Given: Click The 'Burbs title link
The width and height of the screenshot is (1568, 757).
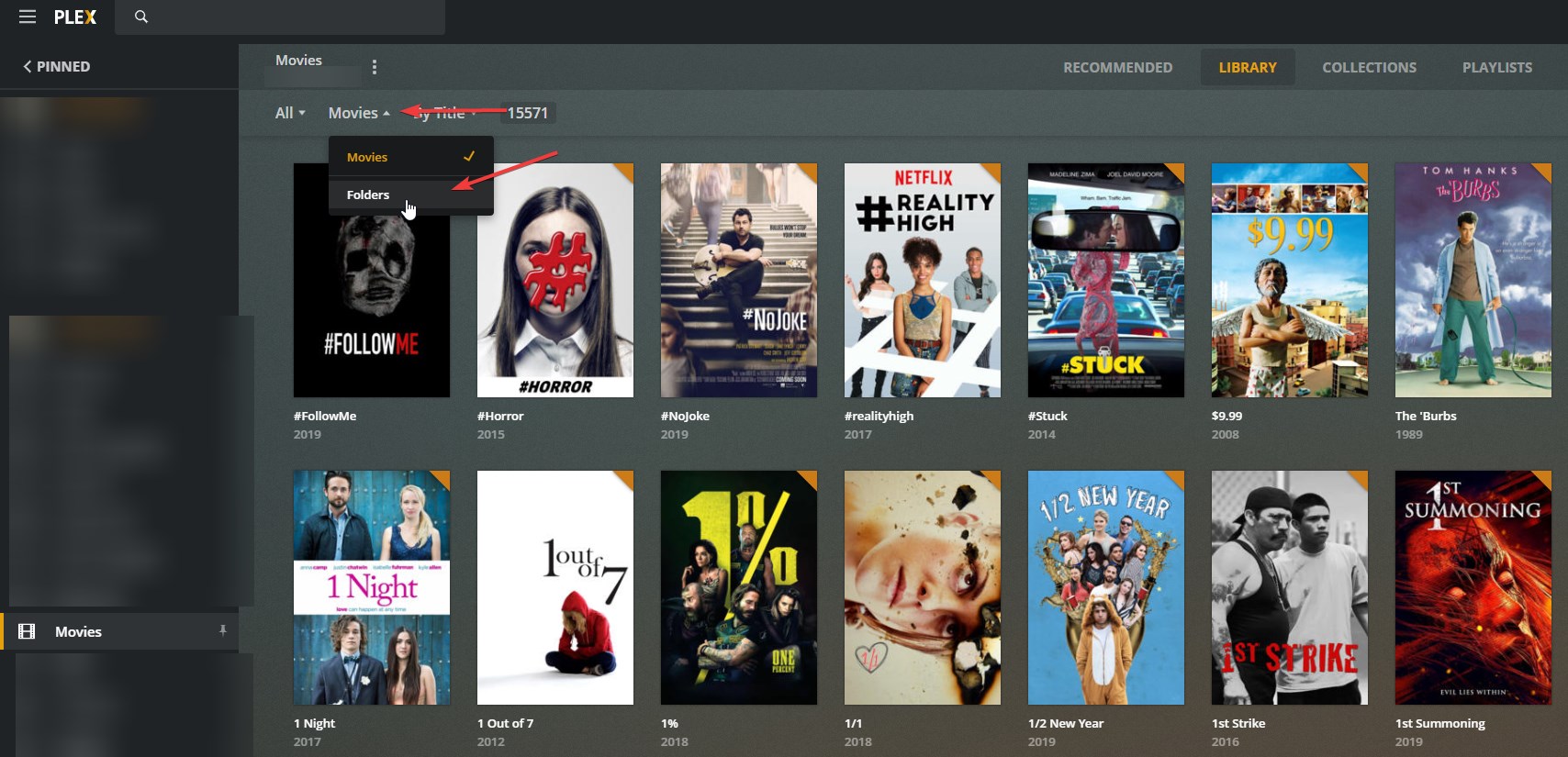Looking at the screenshot, I should click(1426, 416).
